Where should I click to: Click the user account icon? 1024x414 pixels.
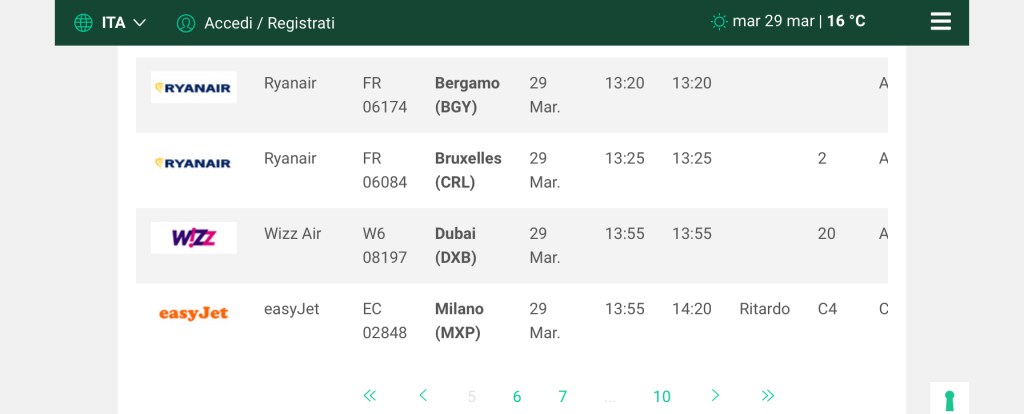pos(185,23)
